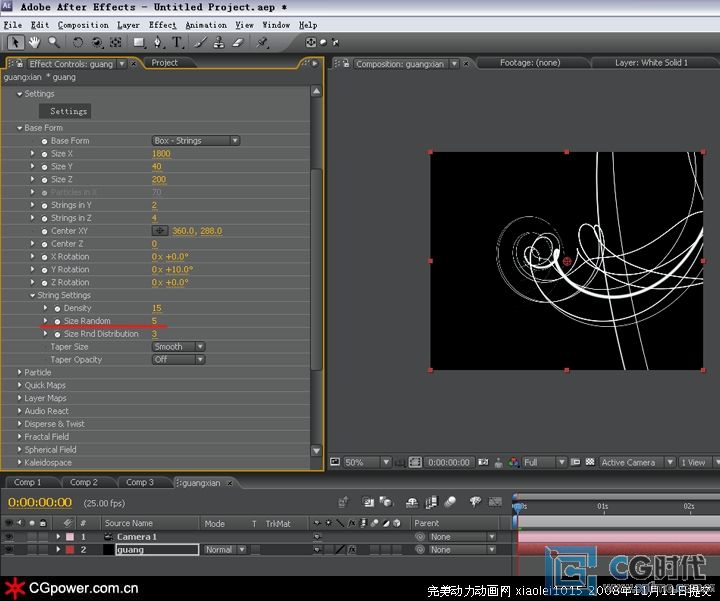Select the Horizontal Type tool
The width and height of the screenshot is (720, 601).
click(177, 43)
